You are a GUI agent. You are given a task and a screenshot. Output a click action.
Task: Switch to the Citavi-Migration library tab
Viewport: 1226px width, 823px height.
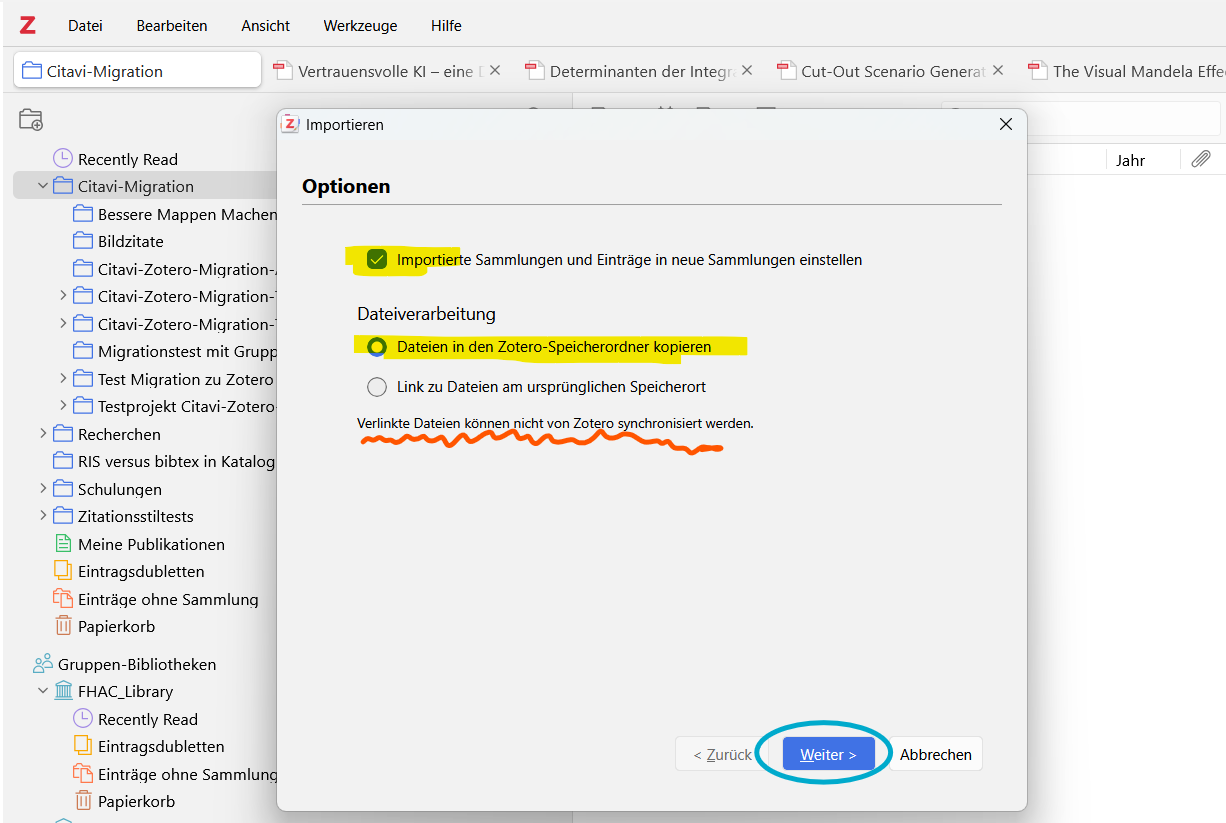138,71
